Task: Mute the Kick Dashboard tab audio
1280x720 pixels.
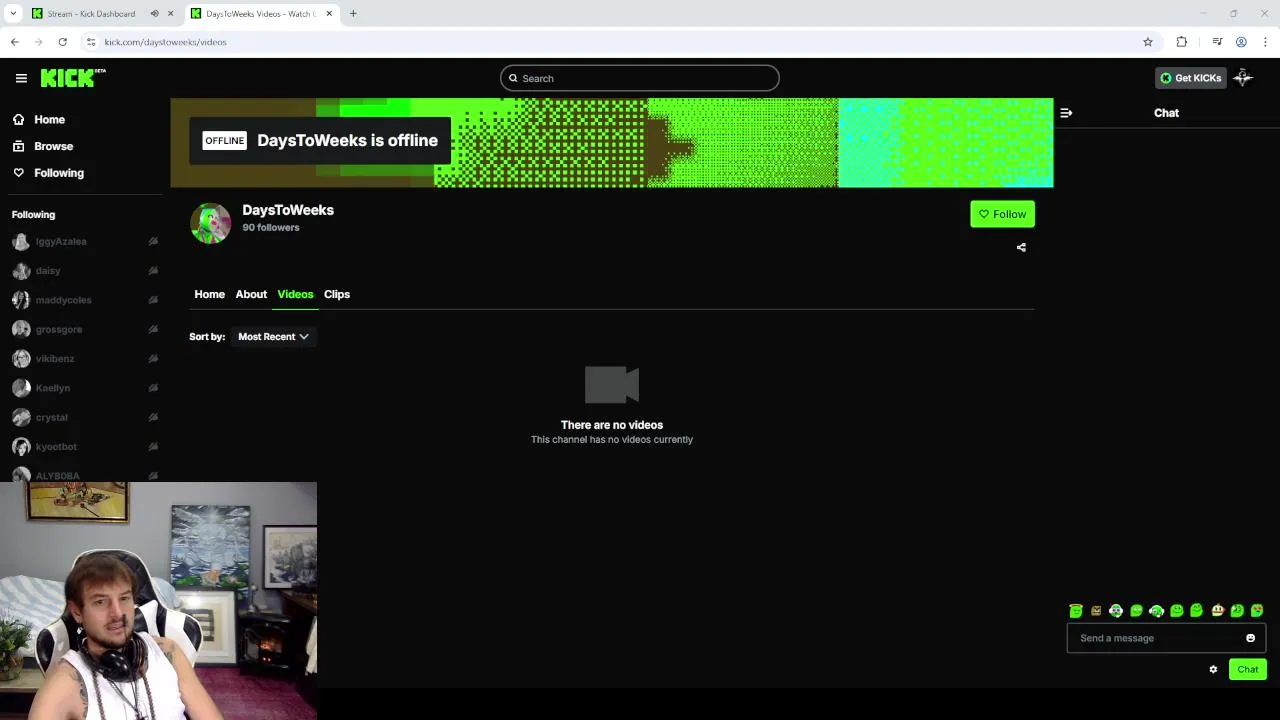Action: coord(154,14)
